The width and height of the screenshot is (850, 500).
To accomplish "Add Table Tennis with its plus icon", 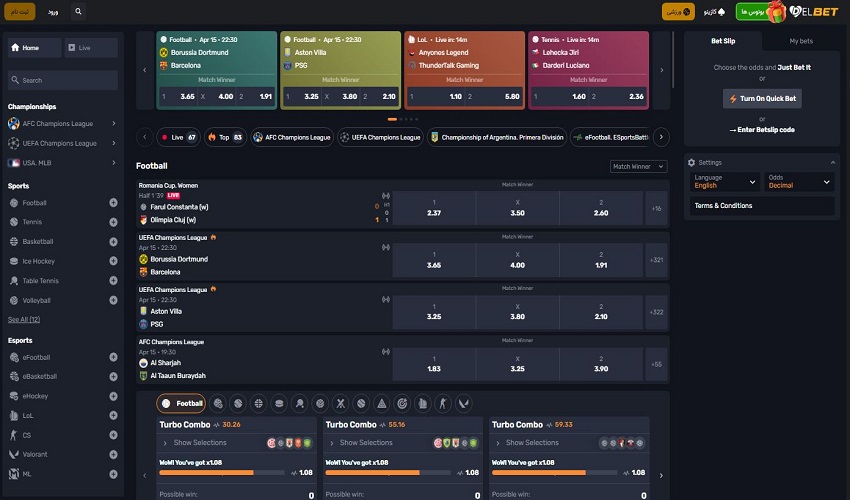I will point(113,280).
